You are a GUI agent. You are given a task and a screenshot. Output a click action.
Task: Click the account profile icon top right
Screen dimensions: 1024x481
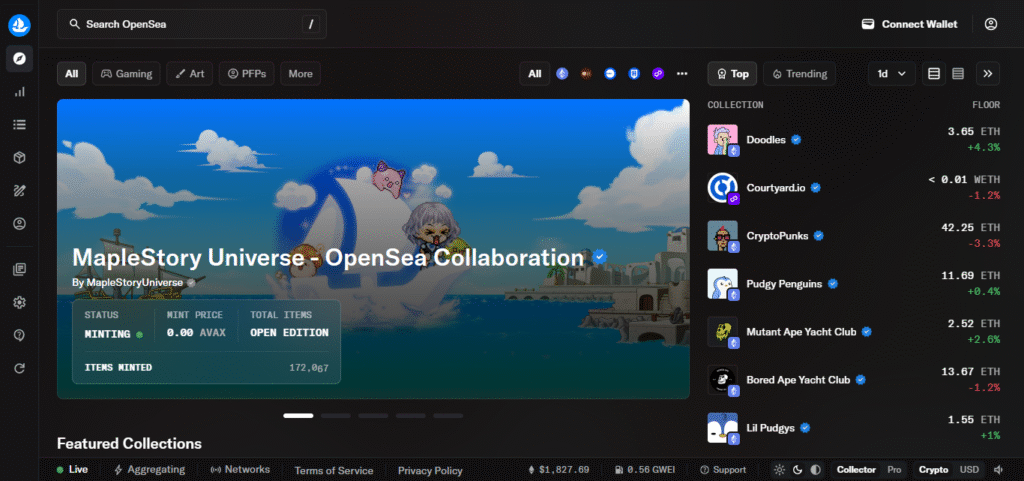tap(991, 24)
